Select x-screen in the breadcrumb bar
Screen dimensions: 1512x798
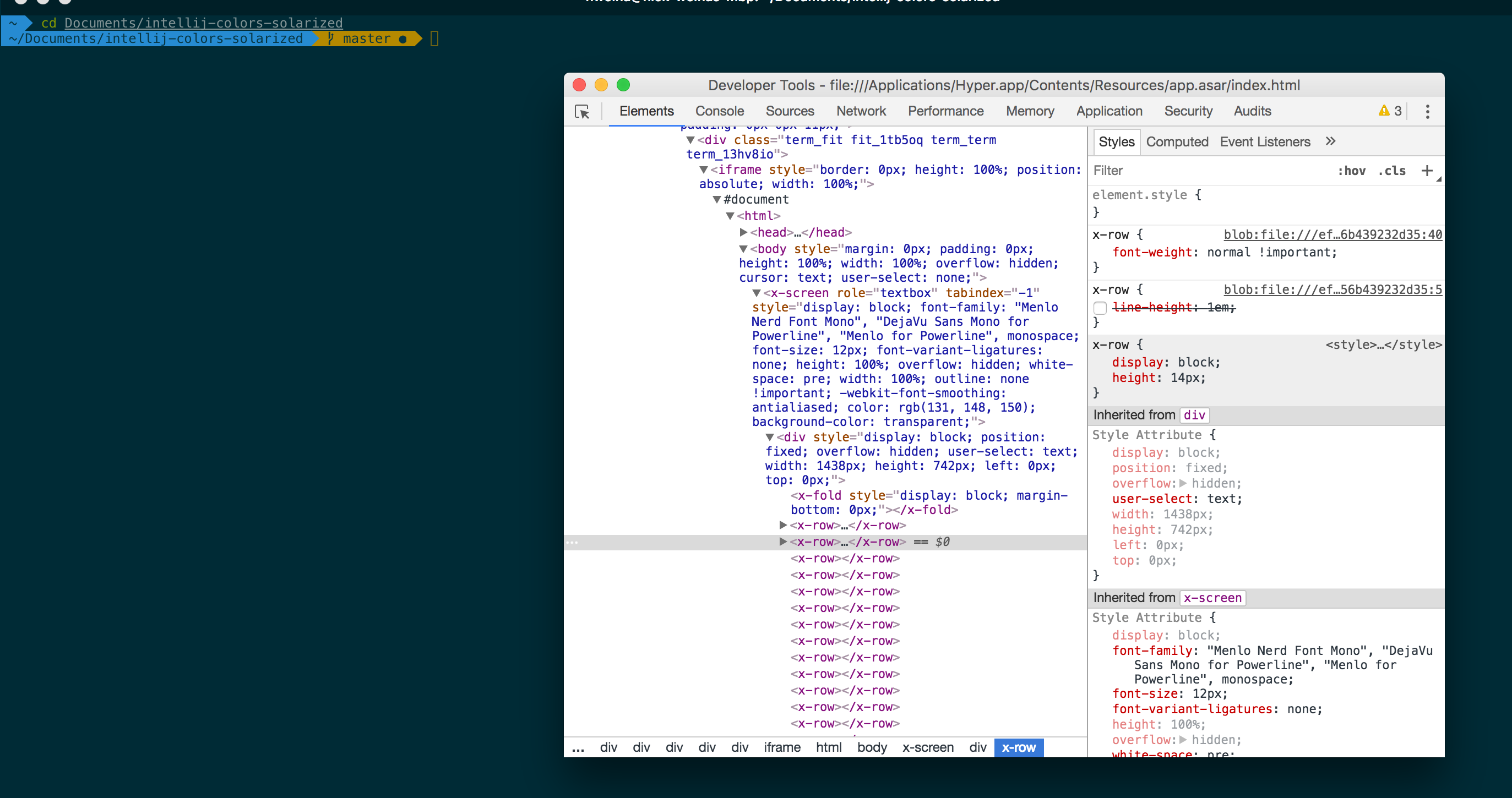click(x=927, y=747)
